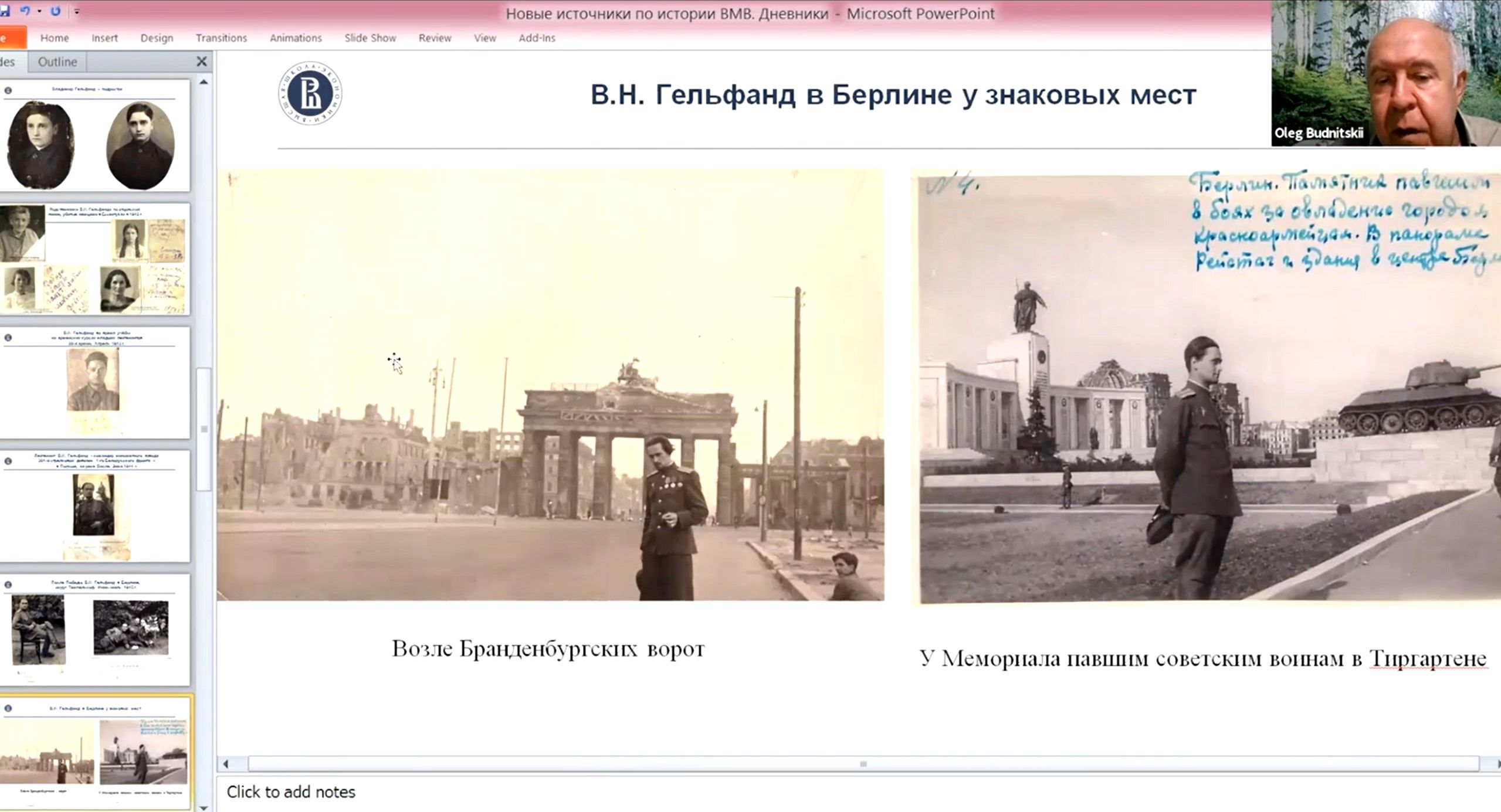Click the Repeat icon in quick access toolbar
The image size is (1501, 812).
click(55, 11)
